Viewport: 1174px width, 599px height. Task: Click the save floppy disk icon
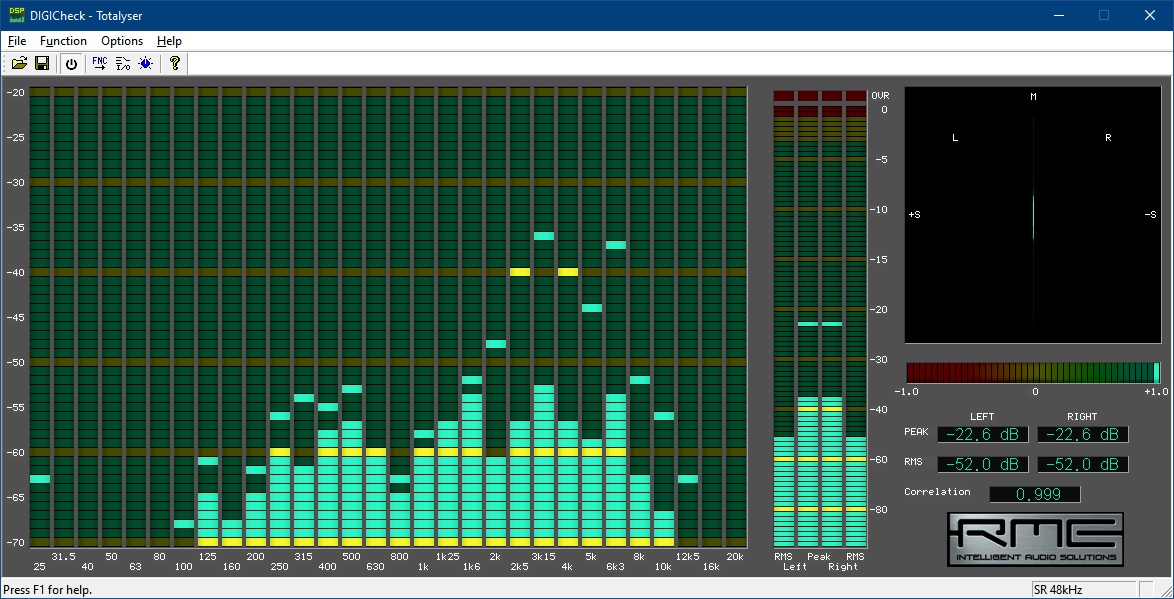click(x=42, y=63)
